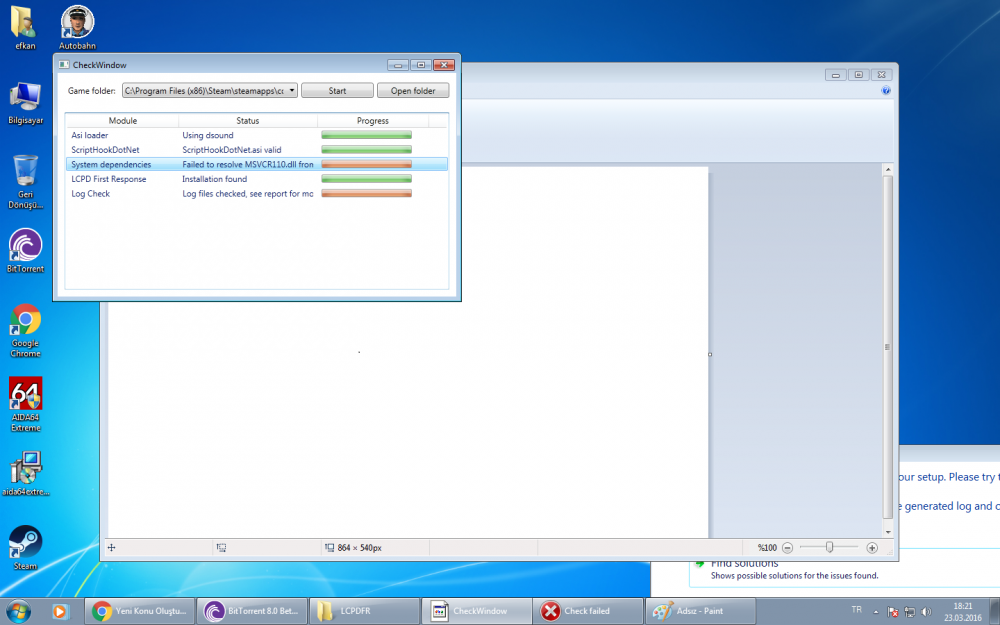Launch the Google Chrome desktop shortcut
The height and width of the screenshot is (625, 1000).
(26, 330)
